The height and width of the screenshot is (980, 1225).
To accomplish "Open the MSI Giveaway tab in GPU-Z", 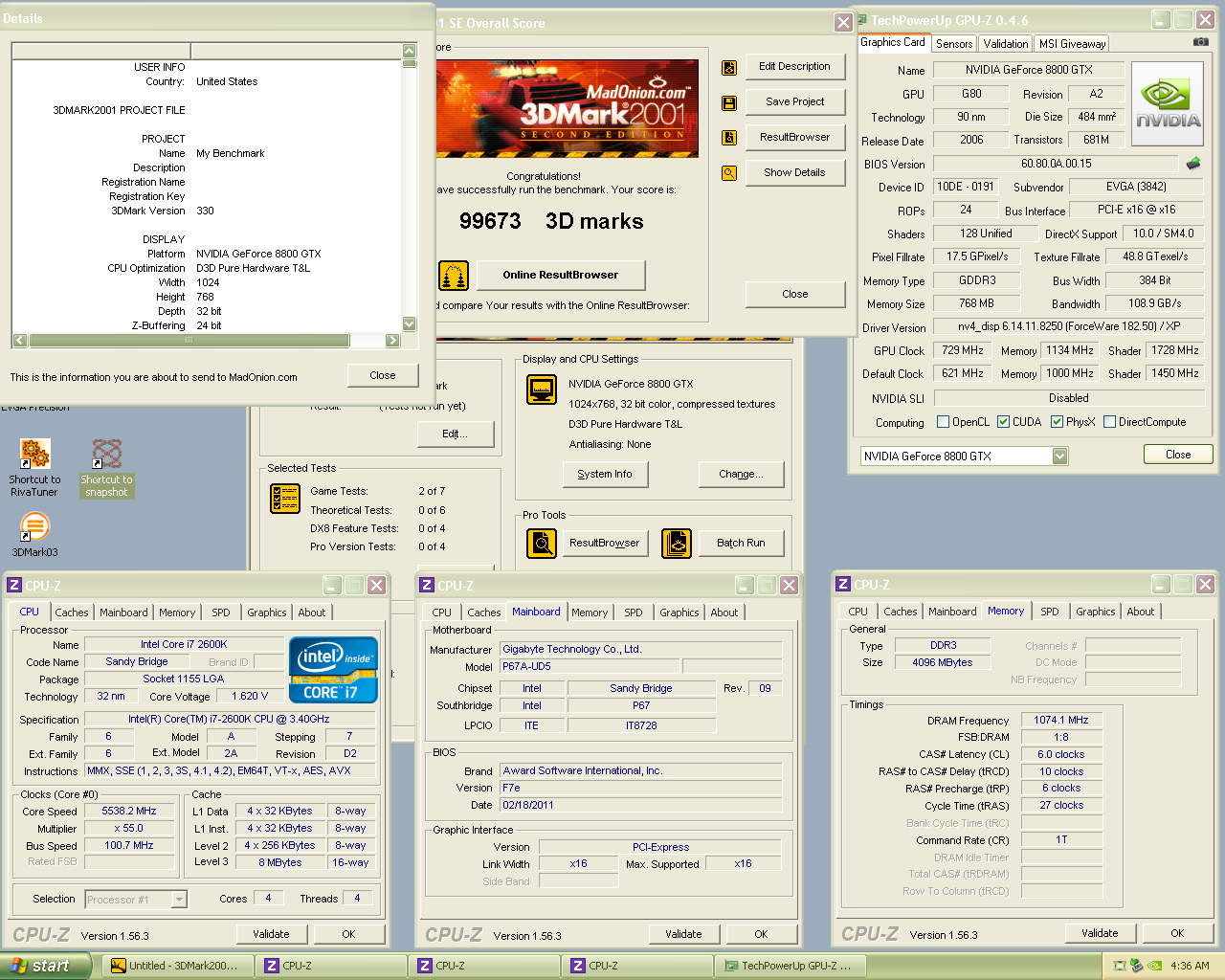I will [x=1072, y=44].
